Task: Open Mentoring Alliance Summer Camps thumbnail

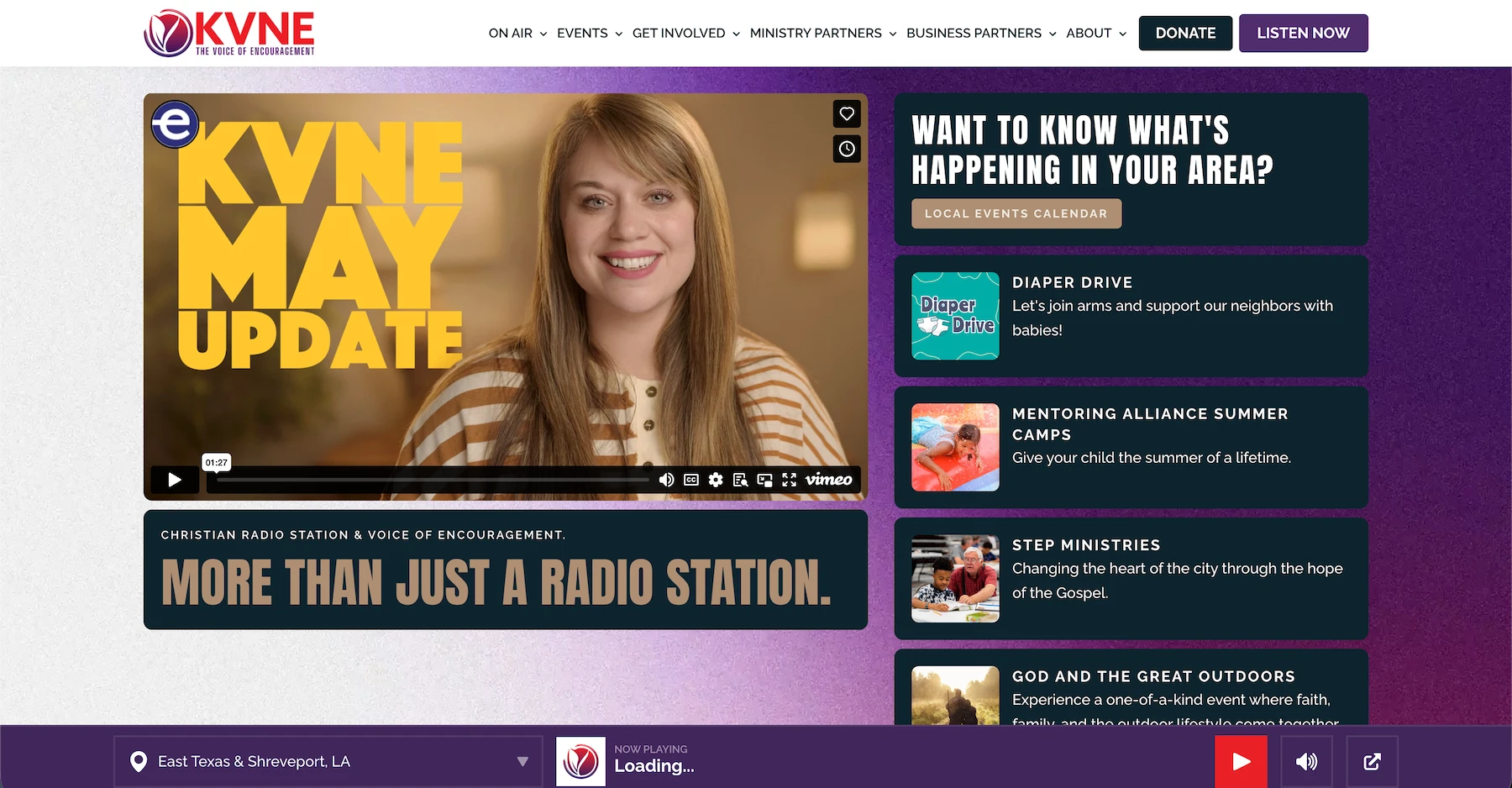Action: tap(955, 447)
